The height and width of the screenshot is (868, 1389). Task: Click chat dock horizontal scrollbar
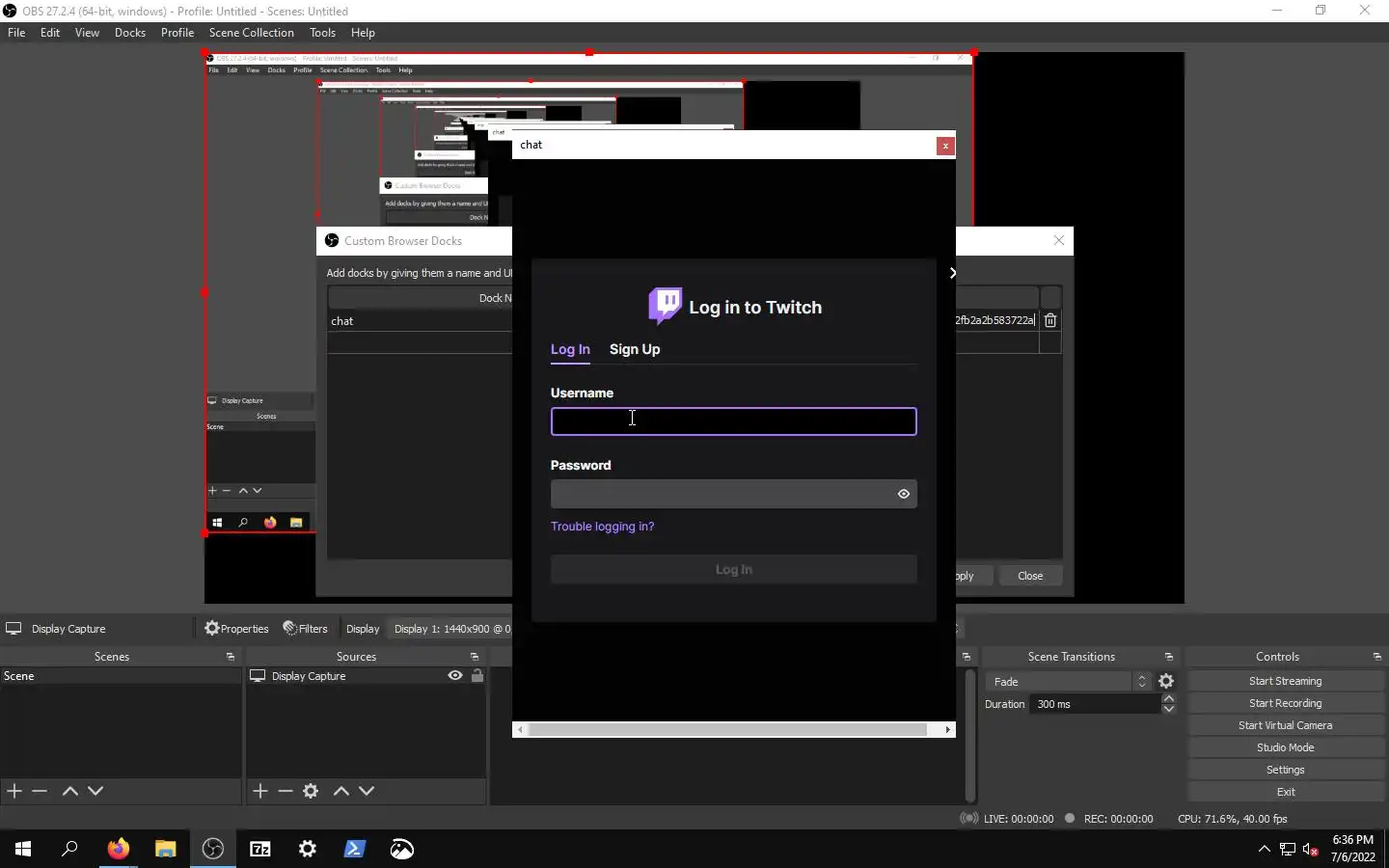(727, 730)
